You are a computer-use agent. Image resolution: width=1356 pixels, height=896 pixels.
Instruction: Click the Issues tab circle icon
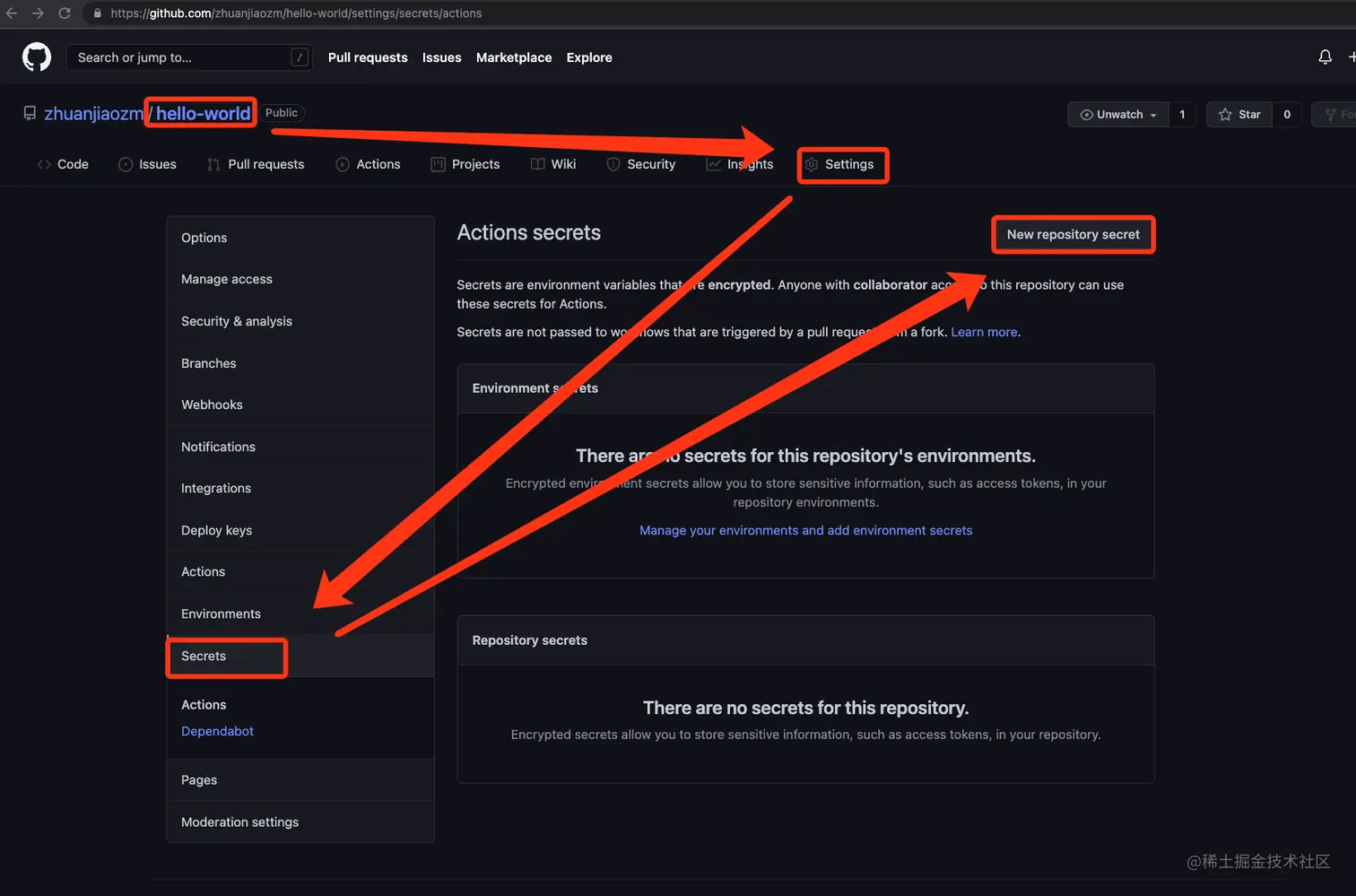(126, 164)
